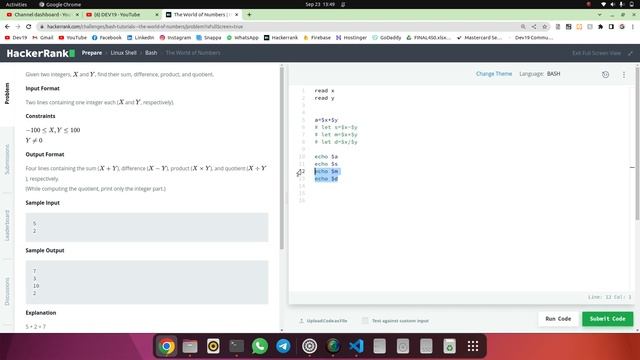
Task: Open the Gmail bookmark
Action: pos(42,38)
